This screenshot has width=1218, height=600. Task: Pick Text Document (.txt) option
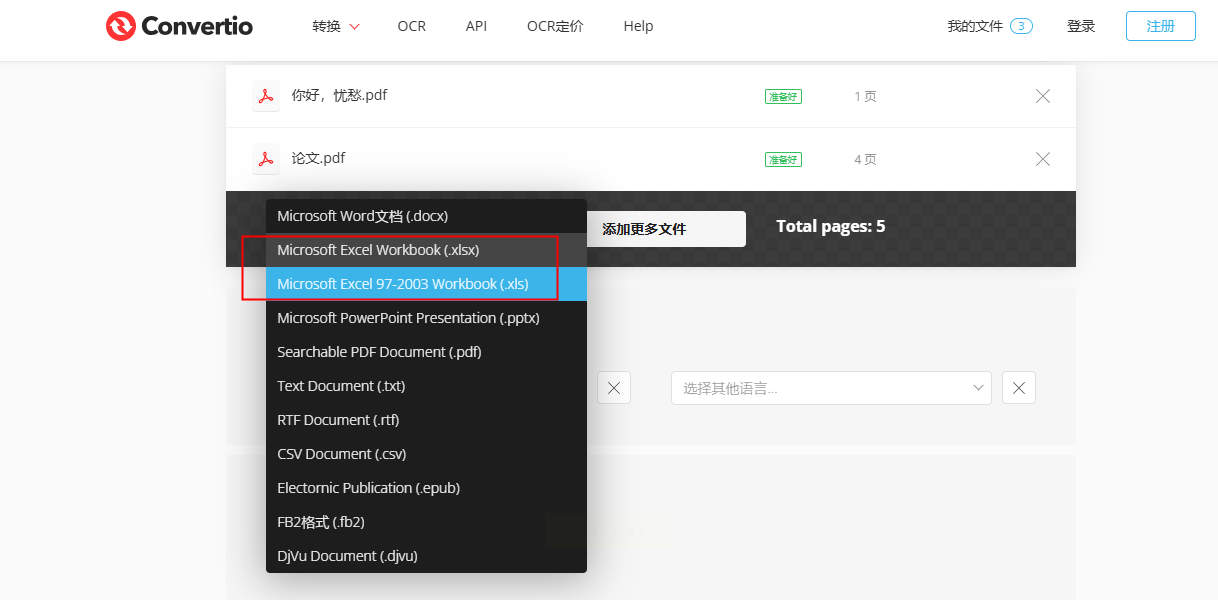(426, 386)
